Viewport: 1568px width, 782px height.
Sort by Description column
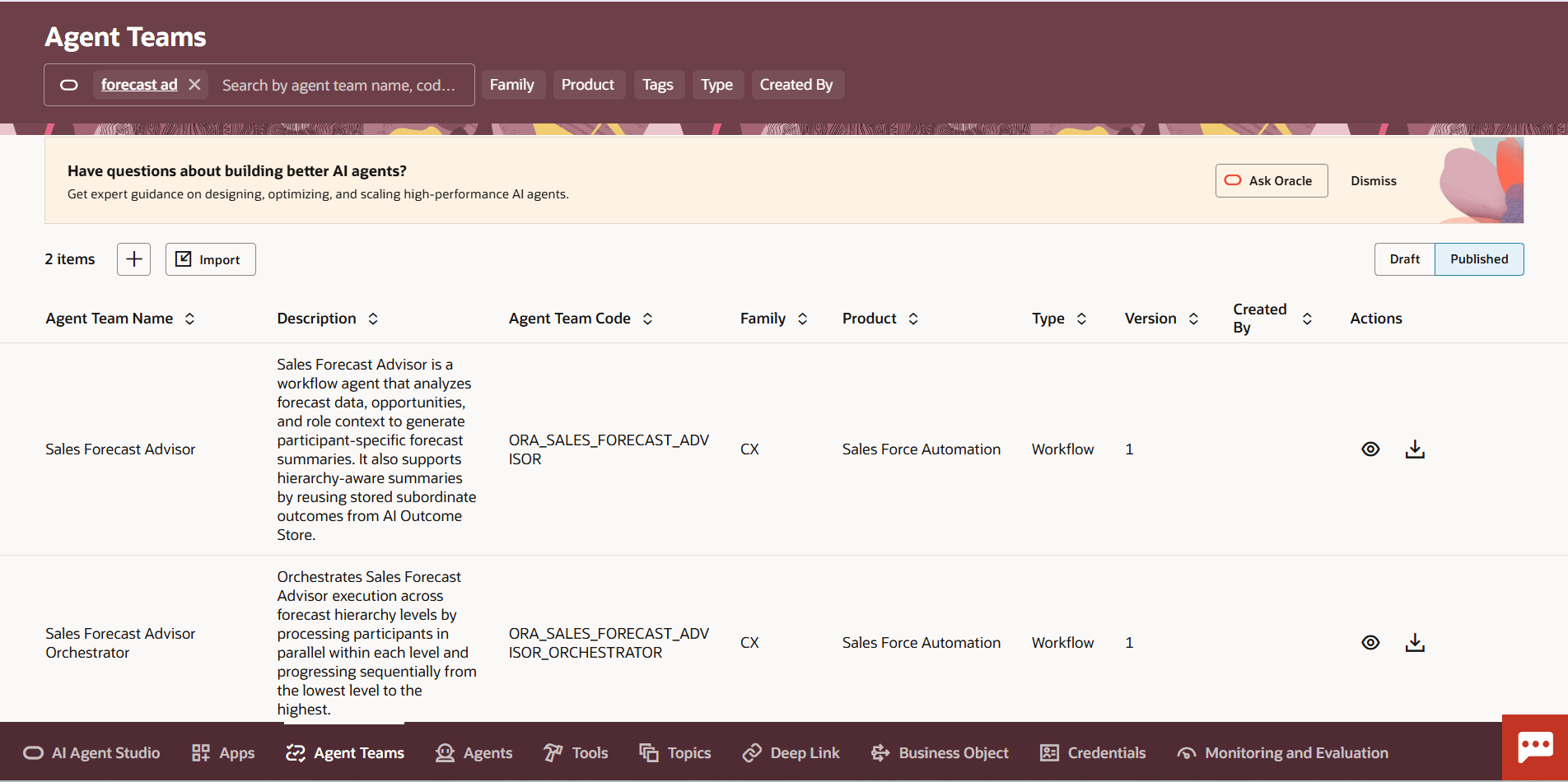tap(373, 319)
